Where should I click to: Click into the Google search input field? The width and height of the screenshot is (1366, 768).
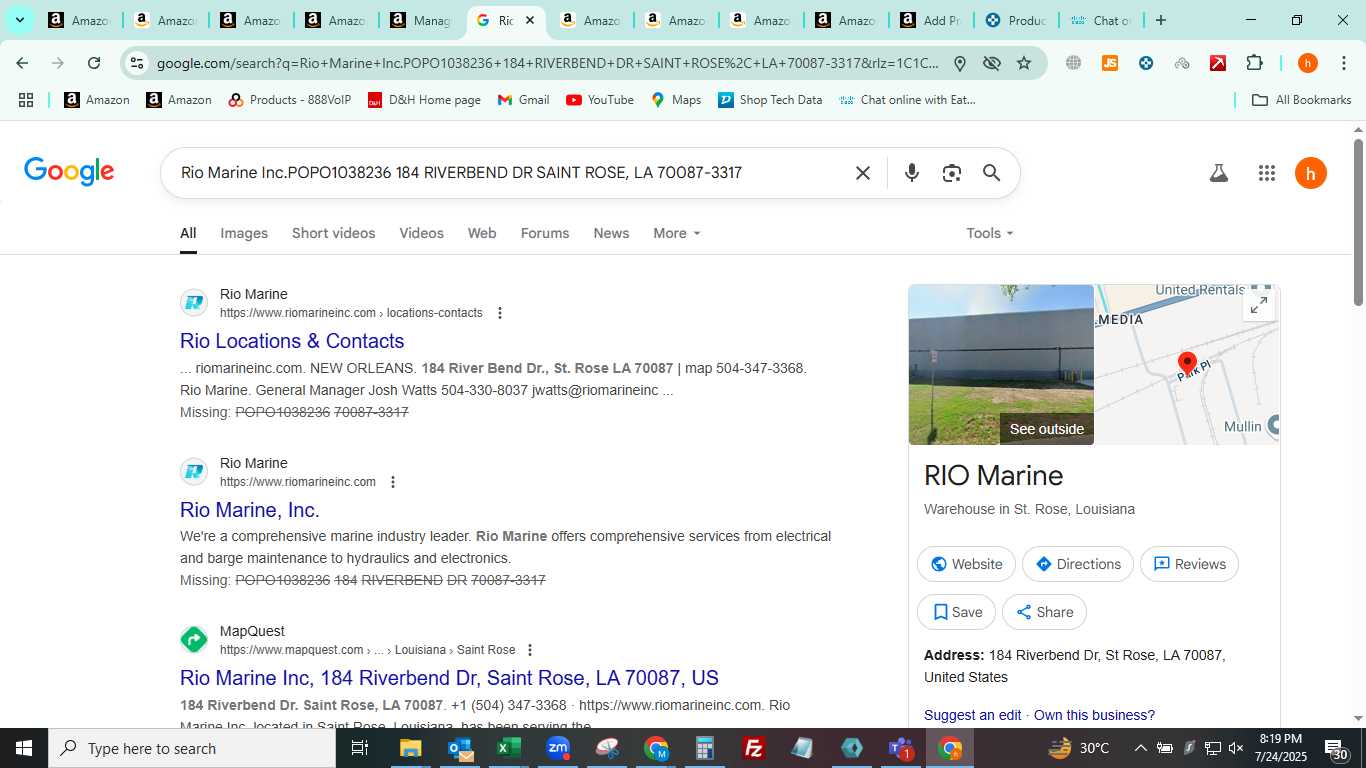(510, 173)
